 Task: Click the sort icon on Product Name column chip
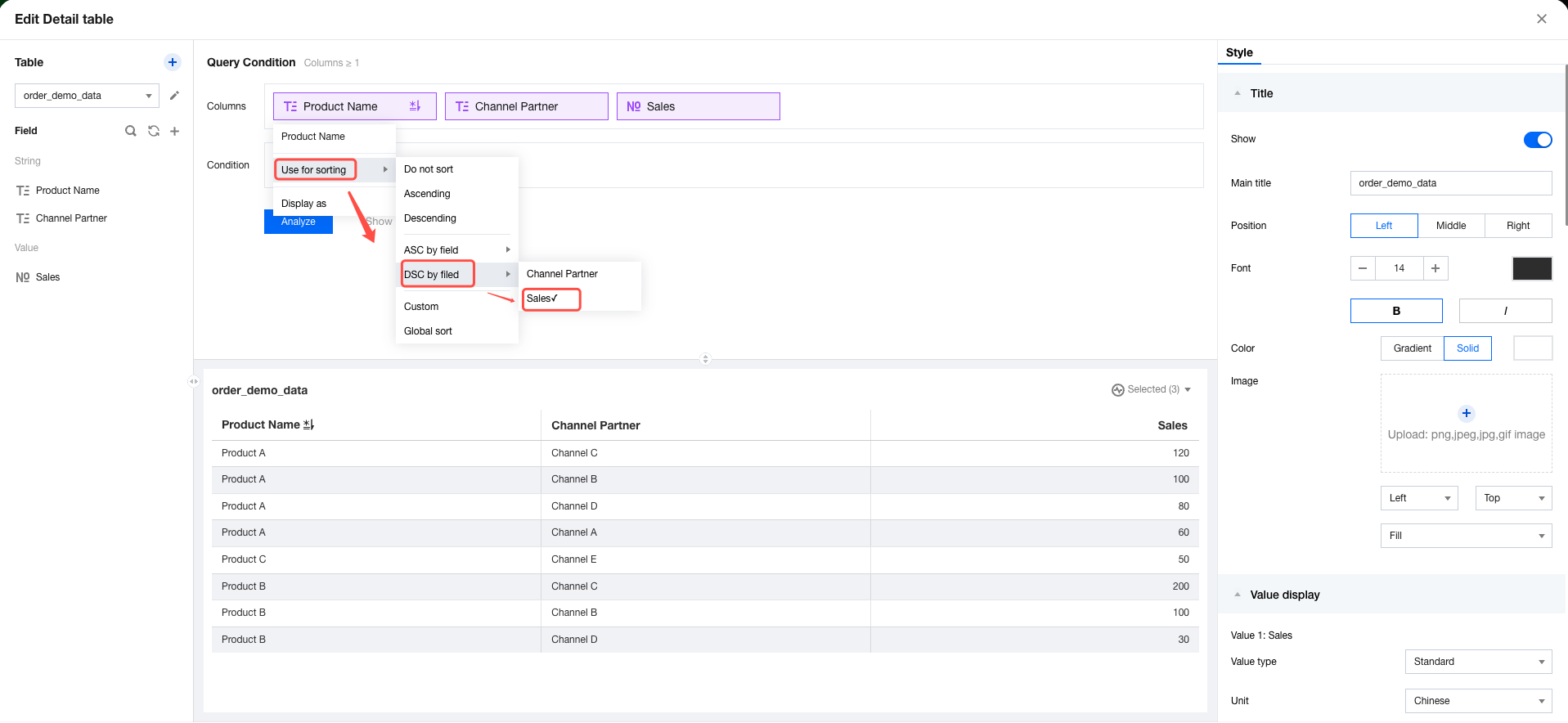[x=415, y=106]
